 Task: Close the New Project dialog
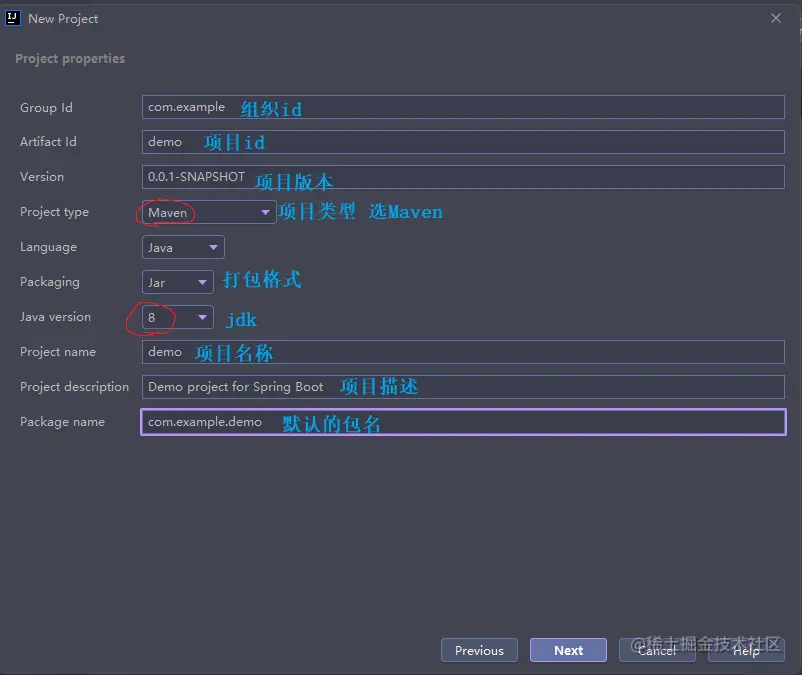(775, 18)
